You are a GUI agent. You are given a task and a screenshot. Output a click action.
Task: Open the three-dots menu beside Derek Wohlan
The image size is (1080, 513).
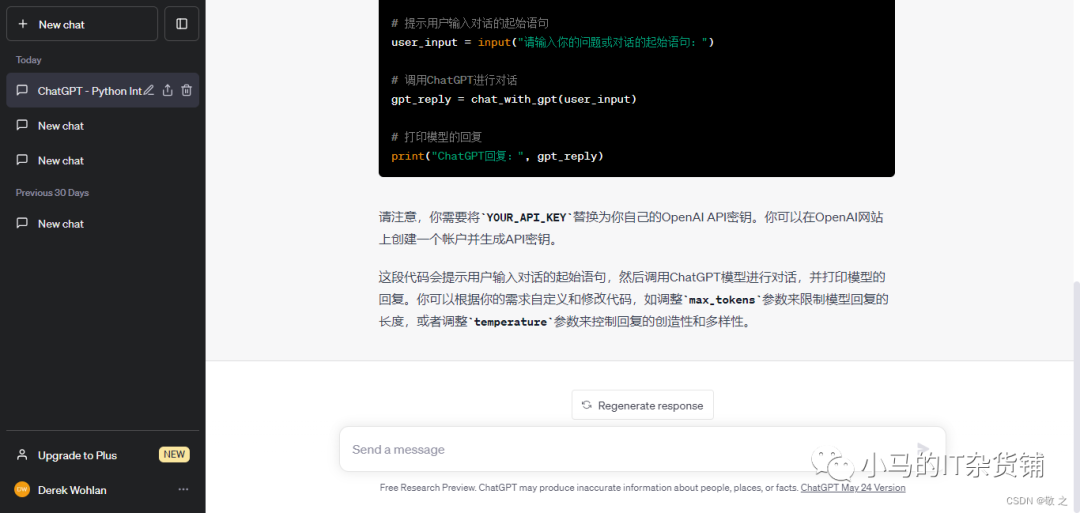[183, 490]
